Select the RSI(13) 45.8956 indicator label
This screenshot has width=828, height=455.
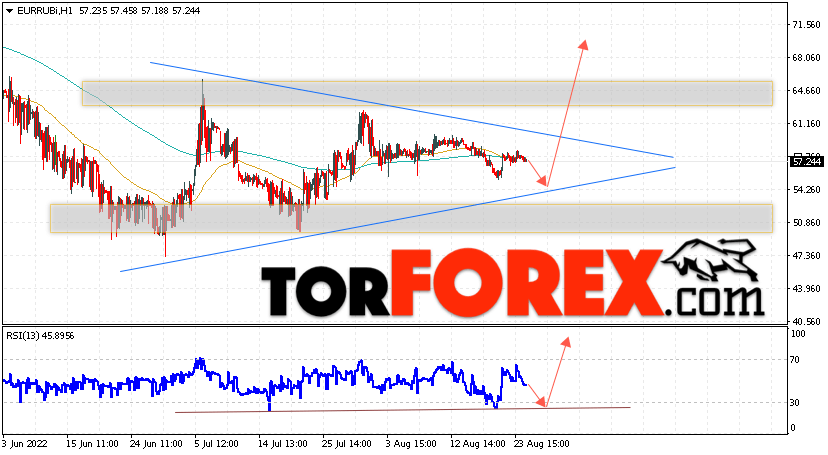click(x=40, y=336)
